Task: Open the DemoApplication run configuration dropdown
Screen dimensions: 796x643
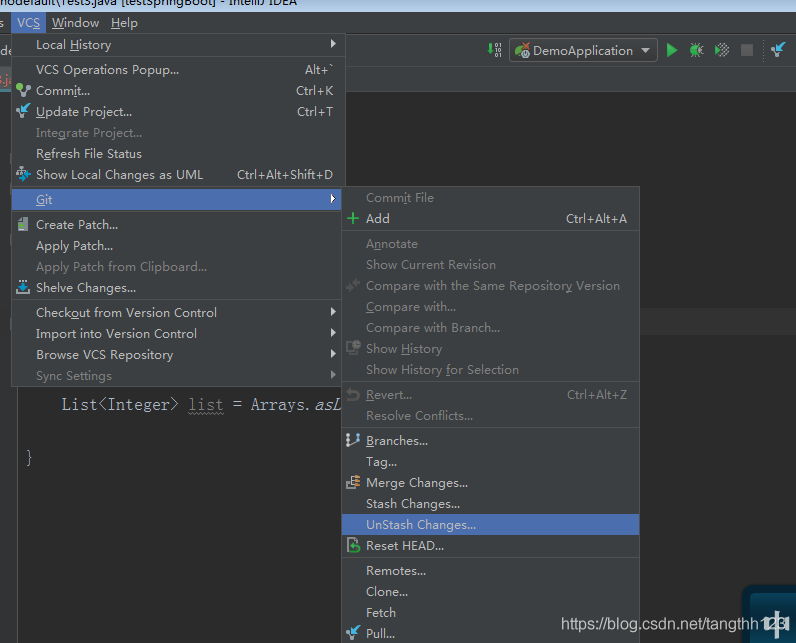Action: (583, 50)
